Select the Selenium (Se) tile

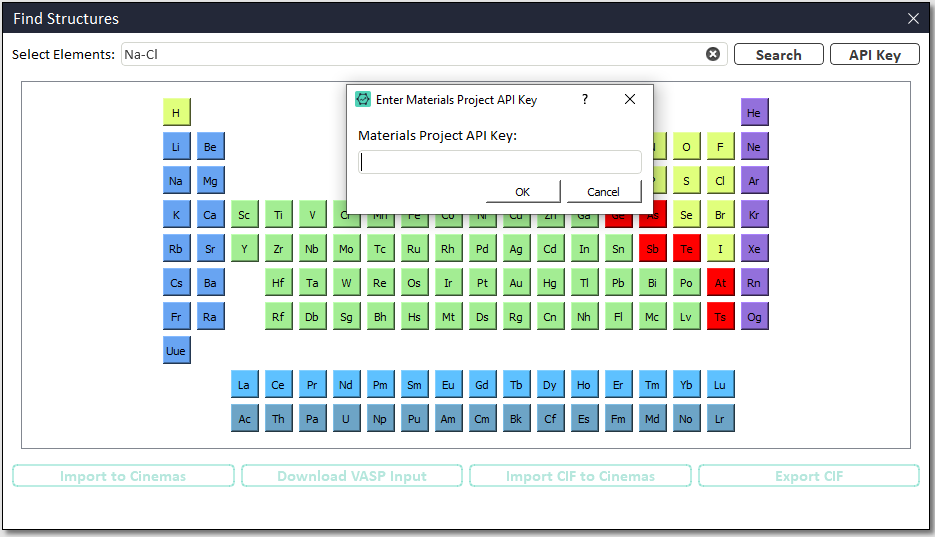pos(686,214)
